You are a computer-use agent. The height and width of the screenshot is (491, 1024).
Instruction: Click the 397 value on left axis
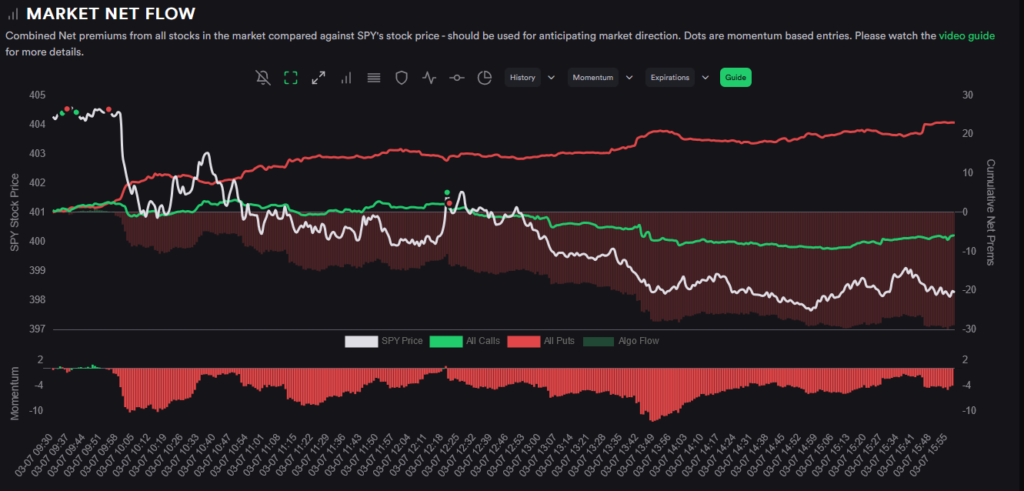(37, 329)
